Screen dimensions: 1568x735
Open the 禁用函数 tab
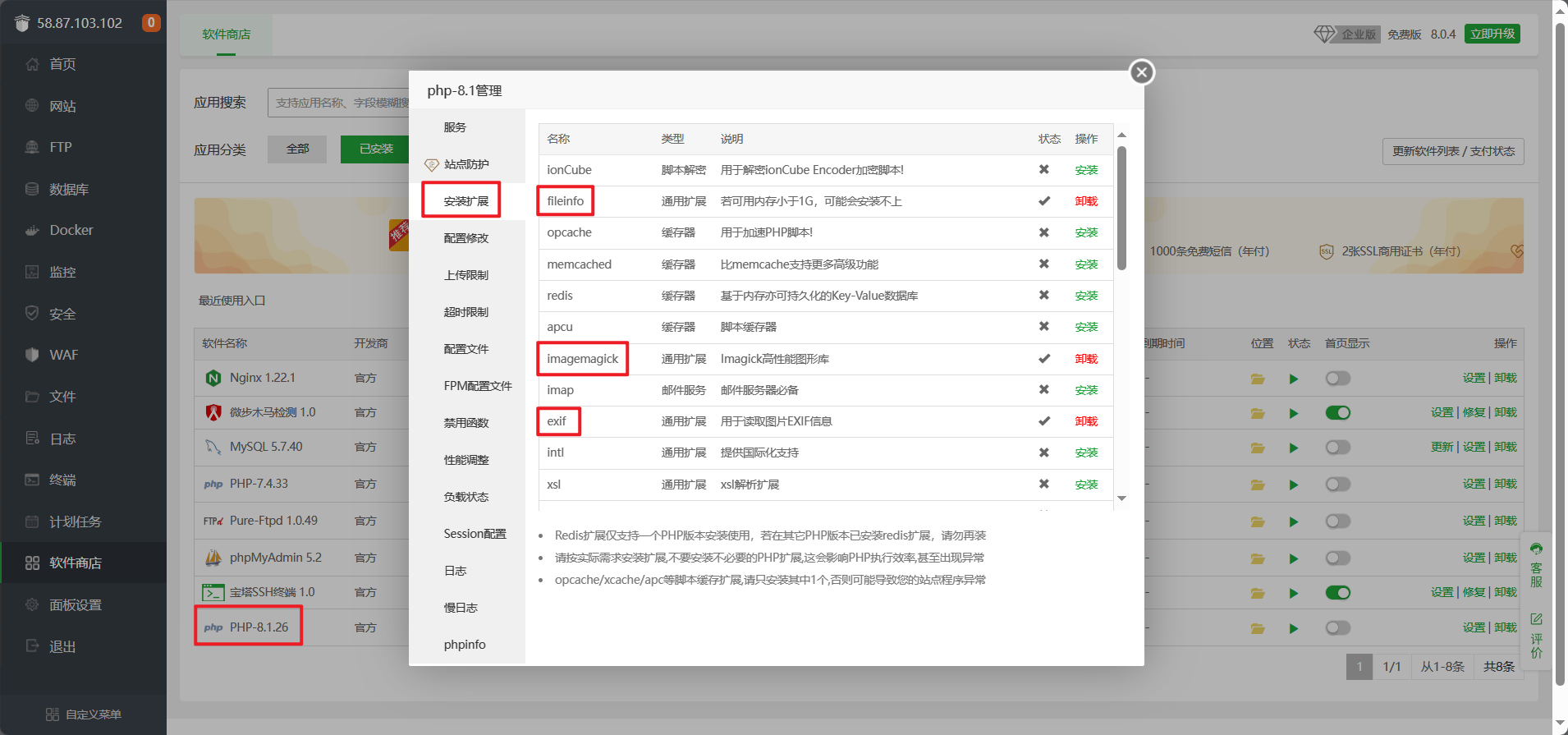tap(466, 423)
